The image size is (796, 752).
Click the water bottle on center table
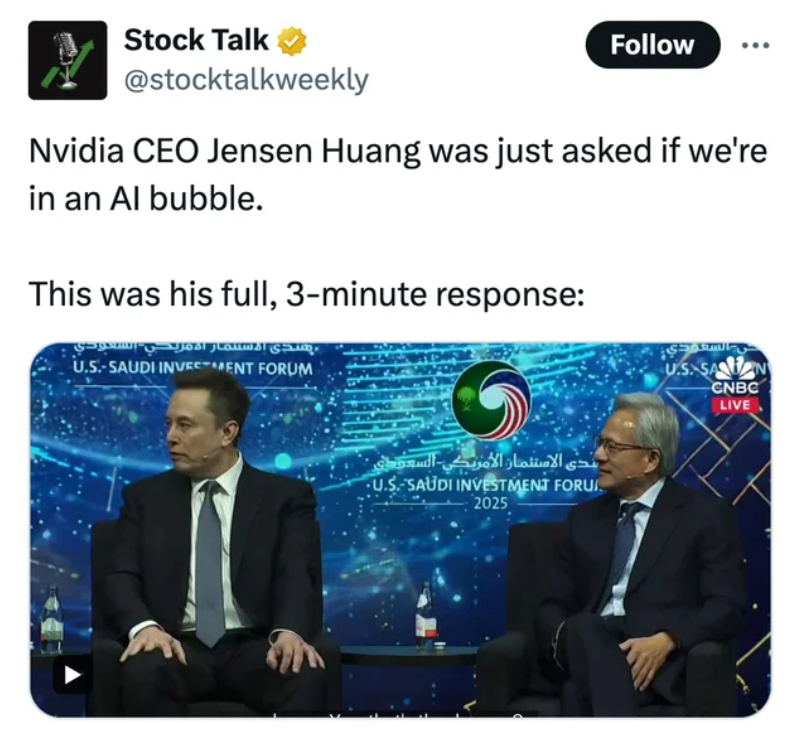426,615
